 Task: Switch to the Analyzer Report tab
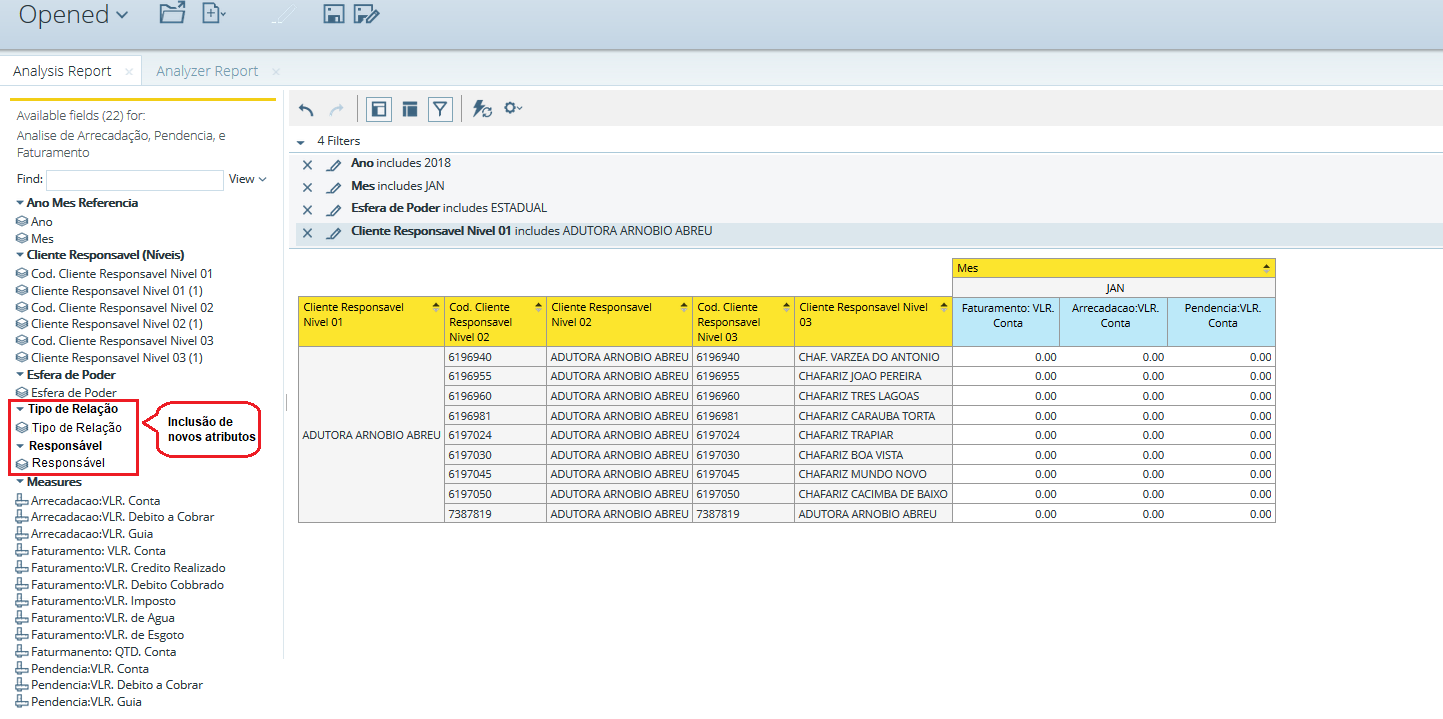(207, 71)
